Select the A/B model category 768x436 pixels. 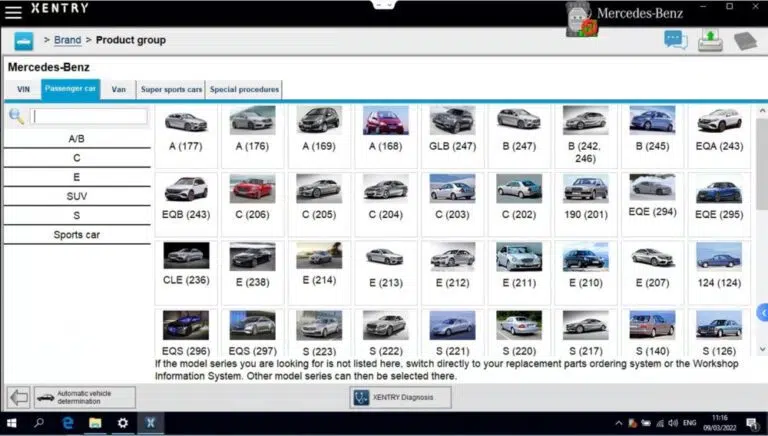[77, 139]
